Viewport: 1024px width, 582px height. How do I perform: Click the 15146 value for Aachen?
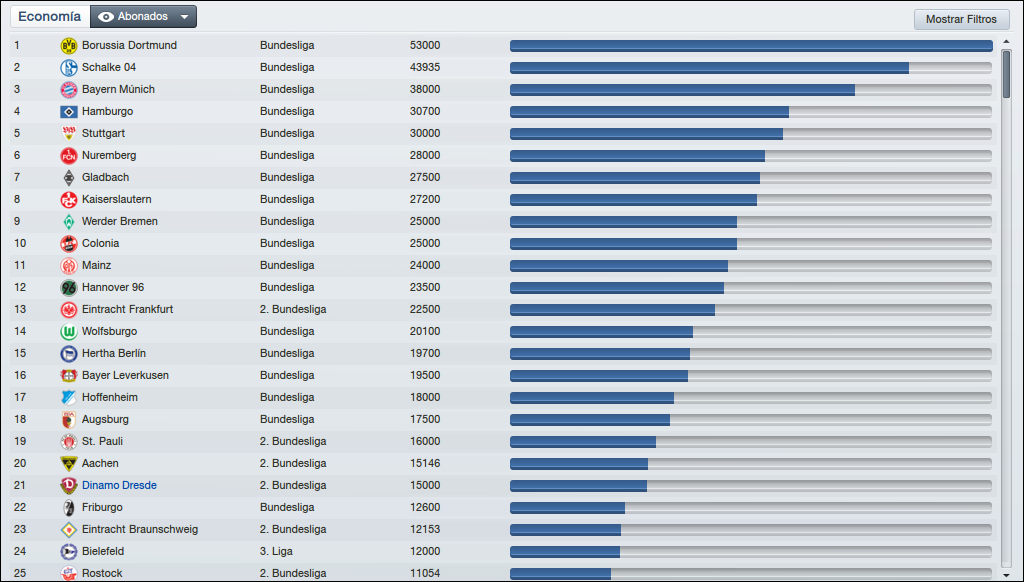click(425, 463)
